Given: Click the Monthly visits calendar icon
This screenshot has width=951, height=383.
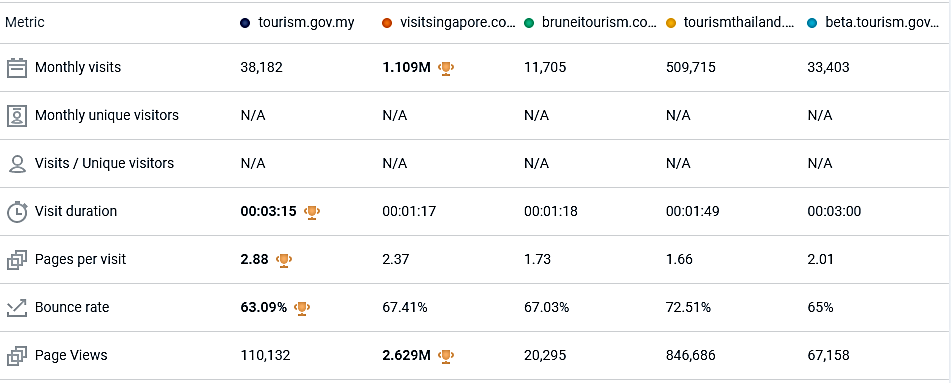Looking at the screenshot, I should 18,67.
